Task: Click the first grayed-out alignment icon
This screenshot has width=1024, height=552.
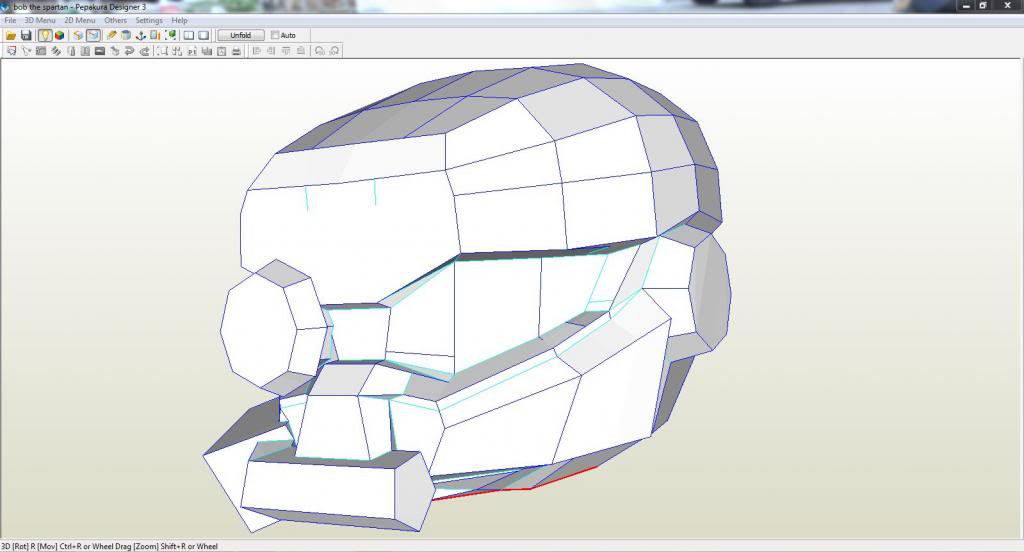Action: pos(256,51)
